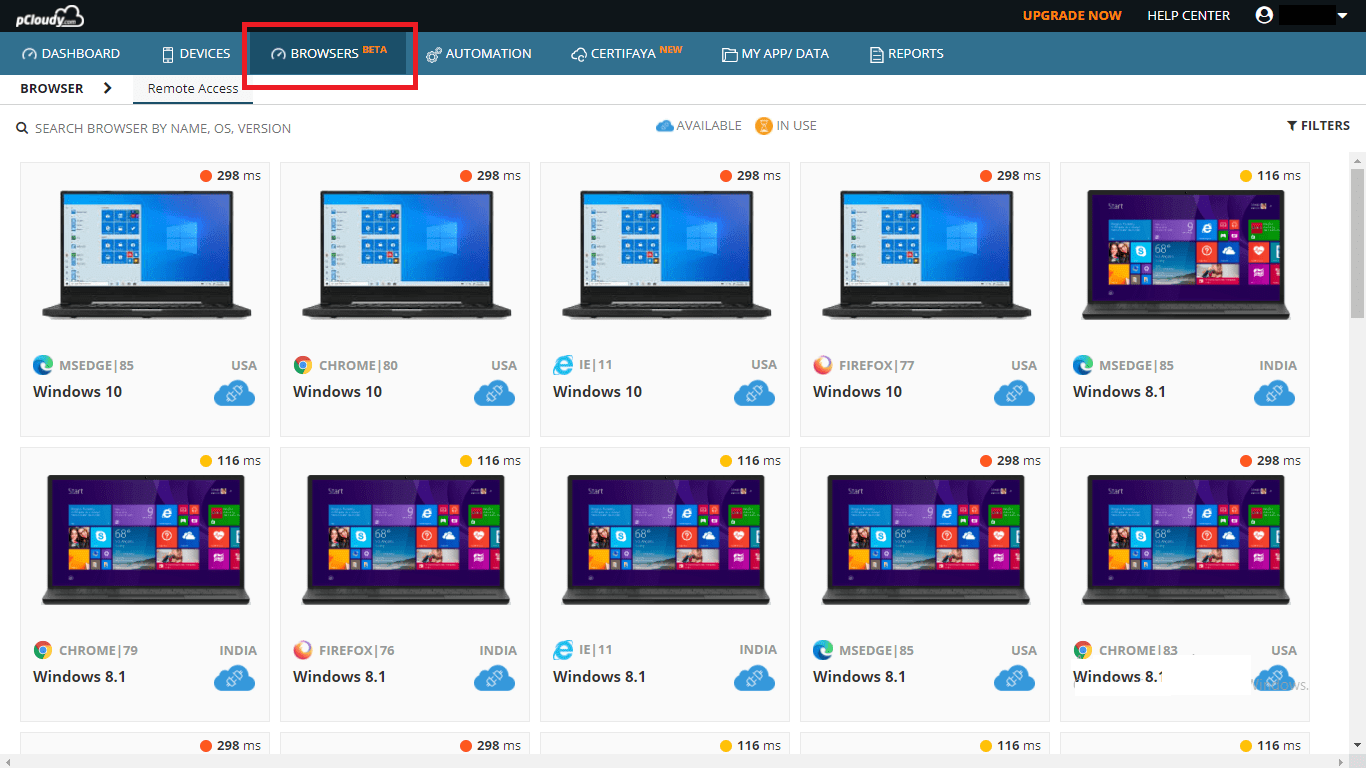
Task: Expand the Browser breadcrumb chevron
Action: (x=108, y=88)
